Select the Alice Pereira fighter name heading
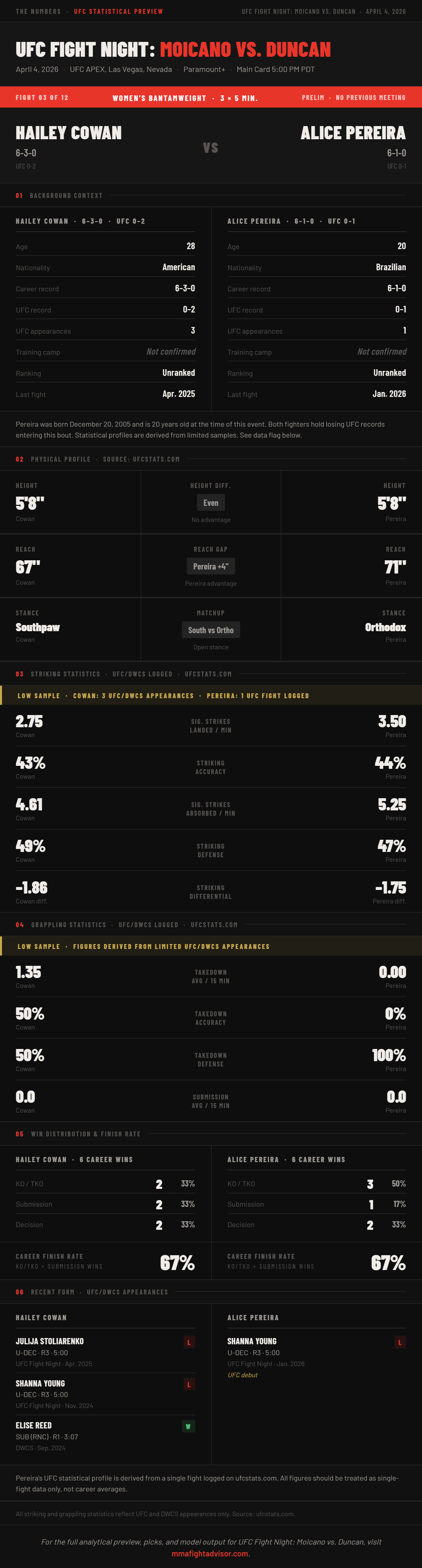This screenshot has height=1568, width=422. click(x=353, y=133)
